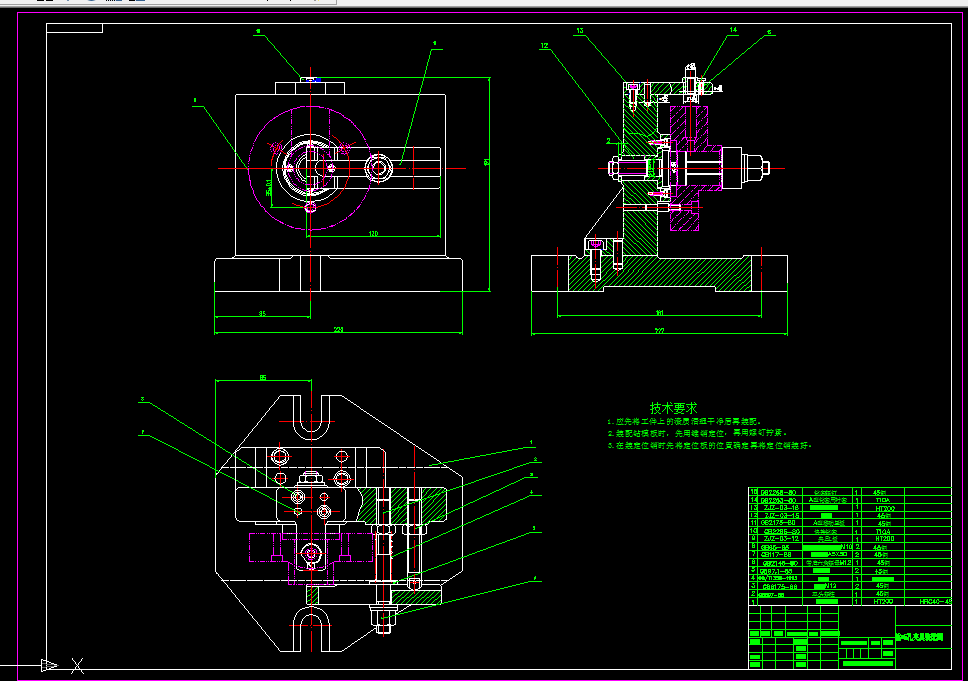Select the drawing title in the title block
The height and width of the screenshot is (681, 968).
(x=920, y=637)
